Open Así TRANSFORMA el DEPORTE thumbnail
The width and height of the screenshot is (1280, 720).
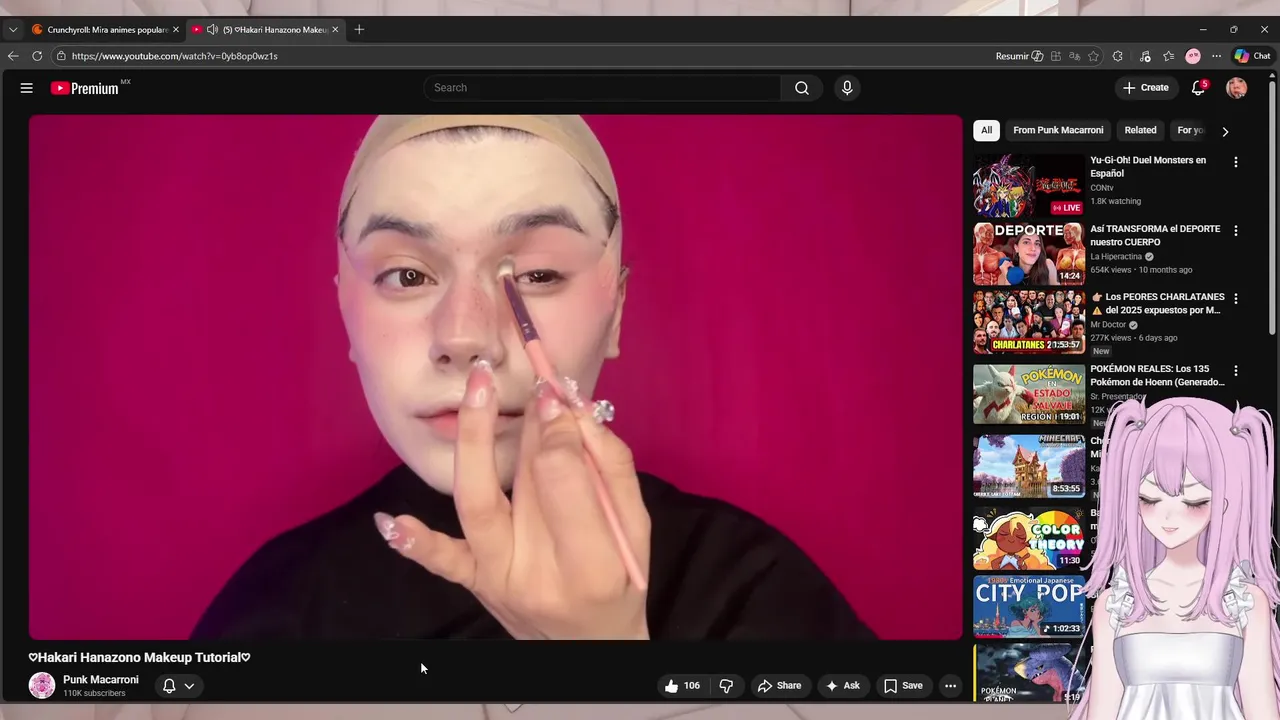1028,254
